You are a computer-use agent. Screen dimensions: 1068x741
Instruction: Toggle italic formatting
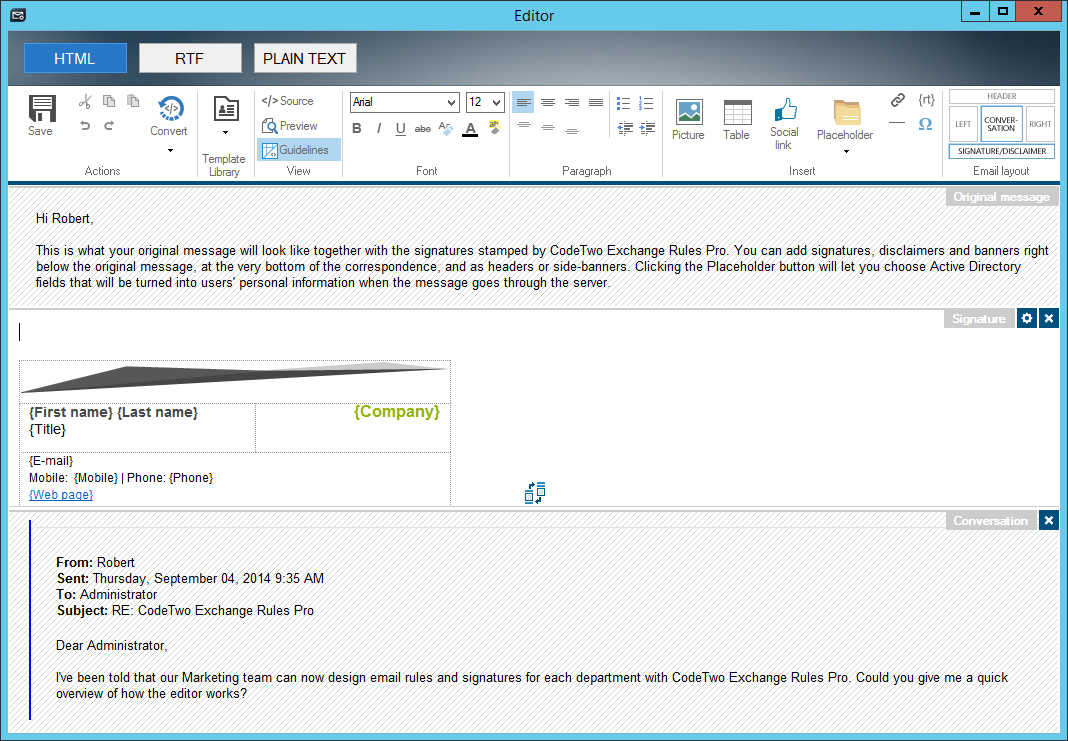pos(379,128)
